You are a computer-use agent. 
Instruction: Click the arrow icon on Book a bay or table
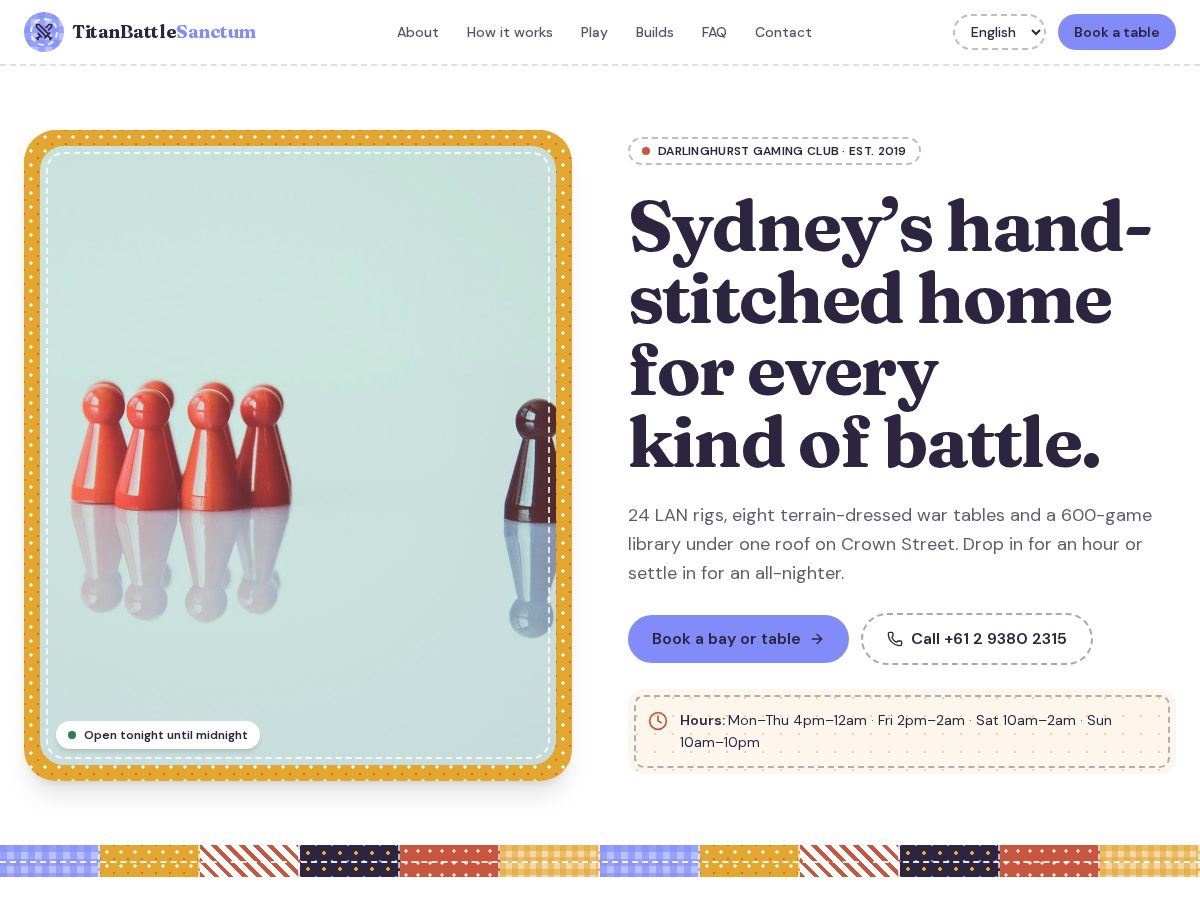(817, 639)
